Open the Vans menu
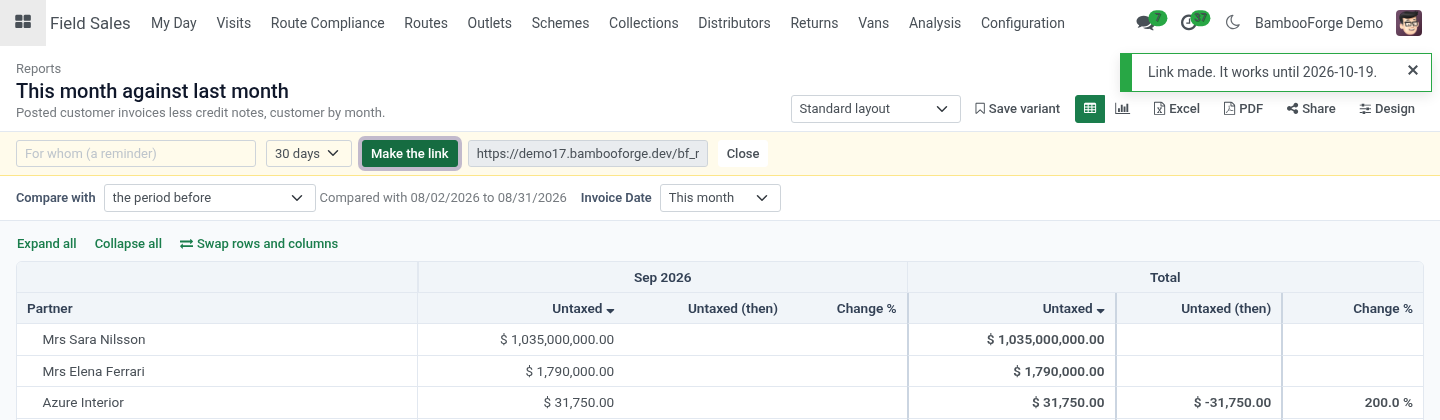The height and width of the screenshot is (420, 1440). tap(874, 23)
